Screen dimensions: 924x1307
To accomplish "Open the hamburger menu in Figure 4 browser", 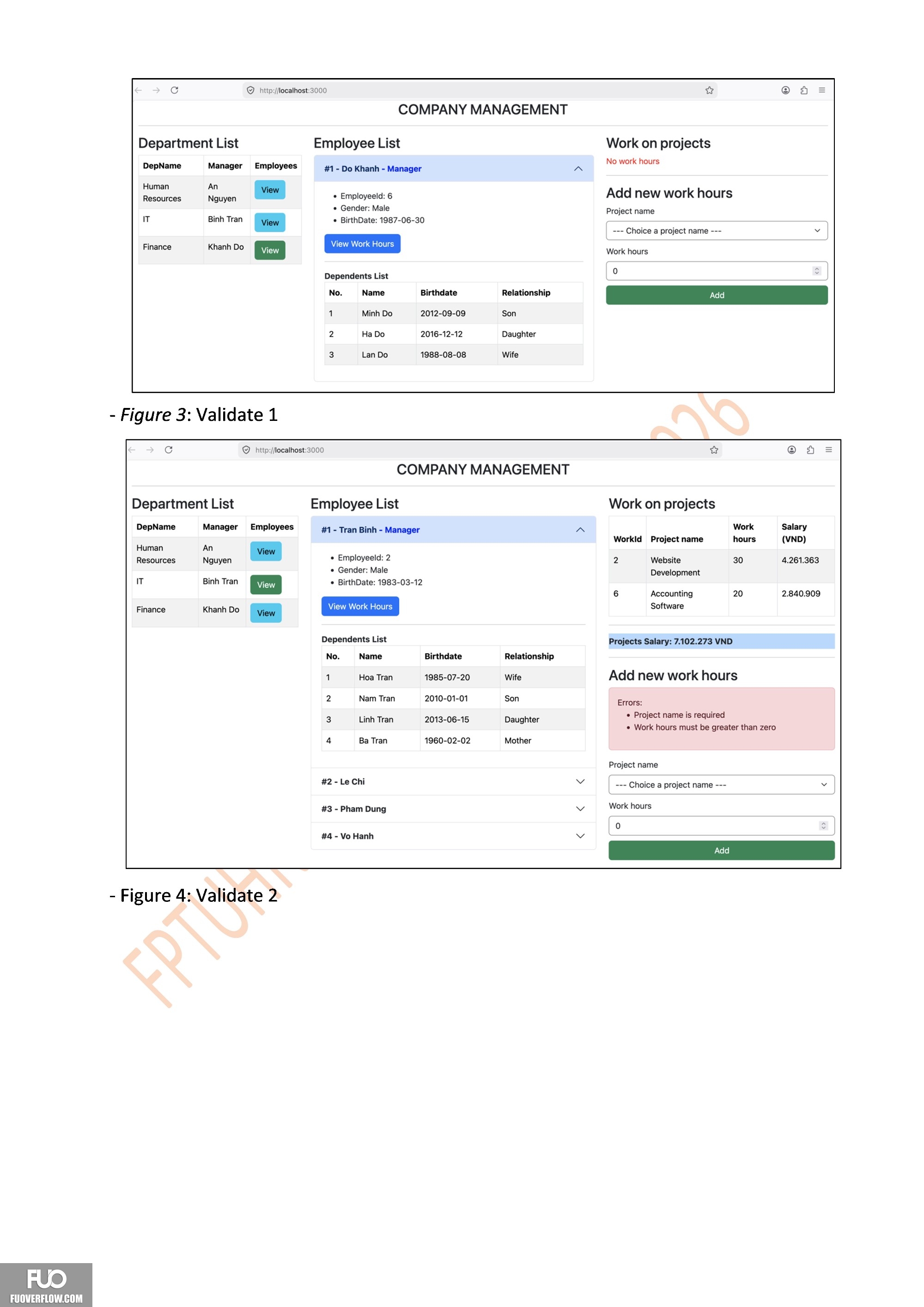I will coord(829,450).
